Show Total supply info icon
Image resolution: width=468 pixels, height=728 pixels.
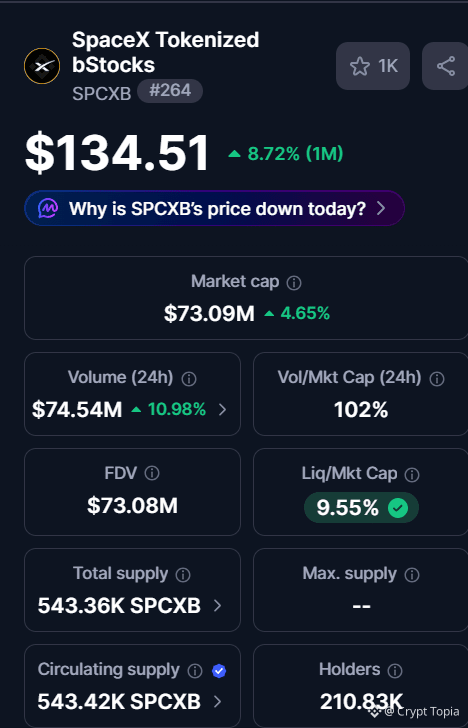coord(183,575)
